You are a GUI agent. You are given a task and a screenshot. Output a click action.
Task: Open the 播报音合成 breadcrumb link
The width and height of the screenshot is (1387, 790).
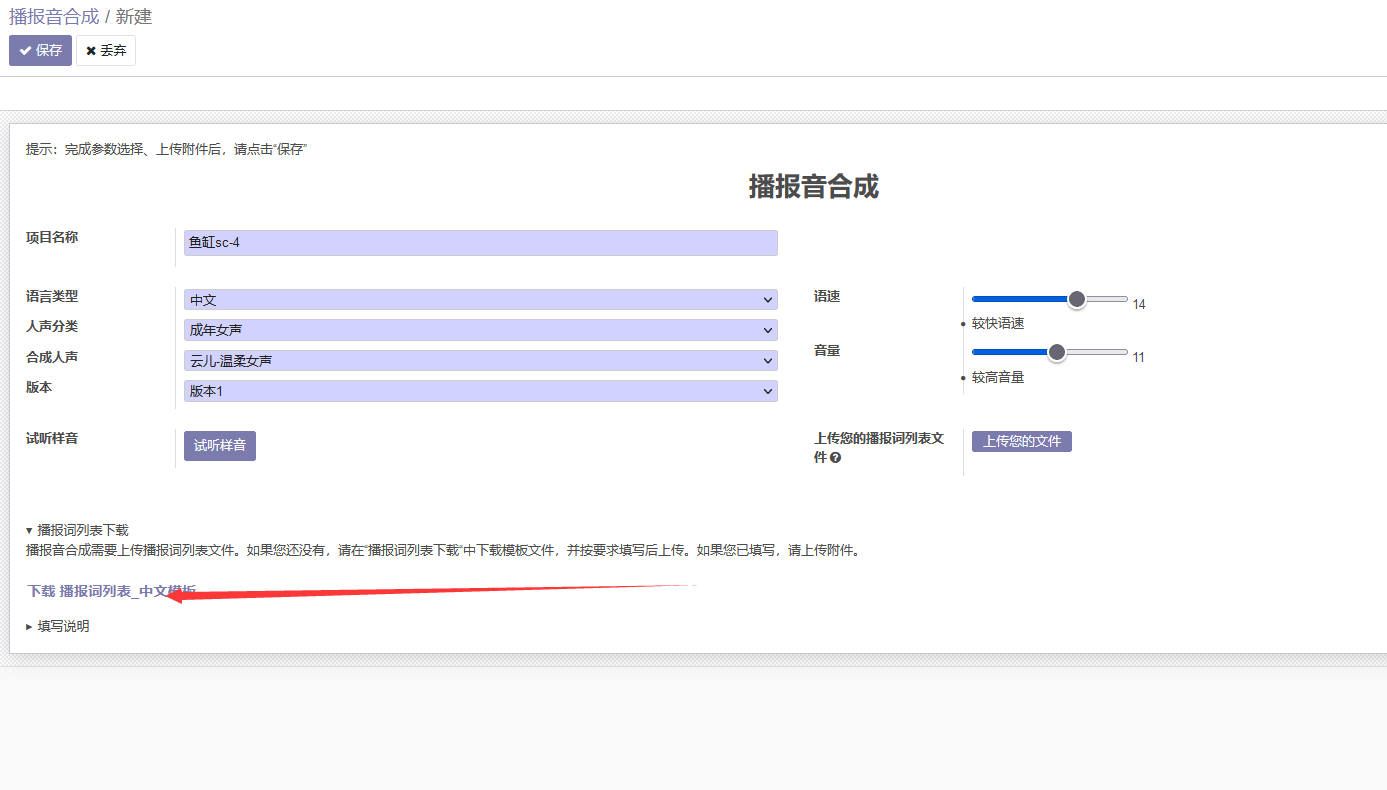point(54,16)
